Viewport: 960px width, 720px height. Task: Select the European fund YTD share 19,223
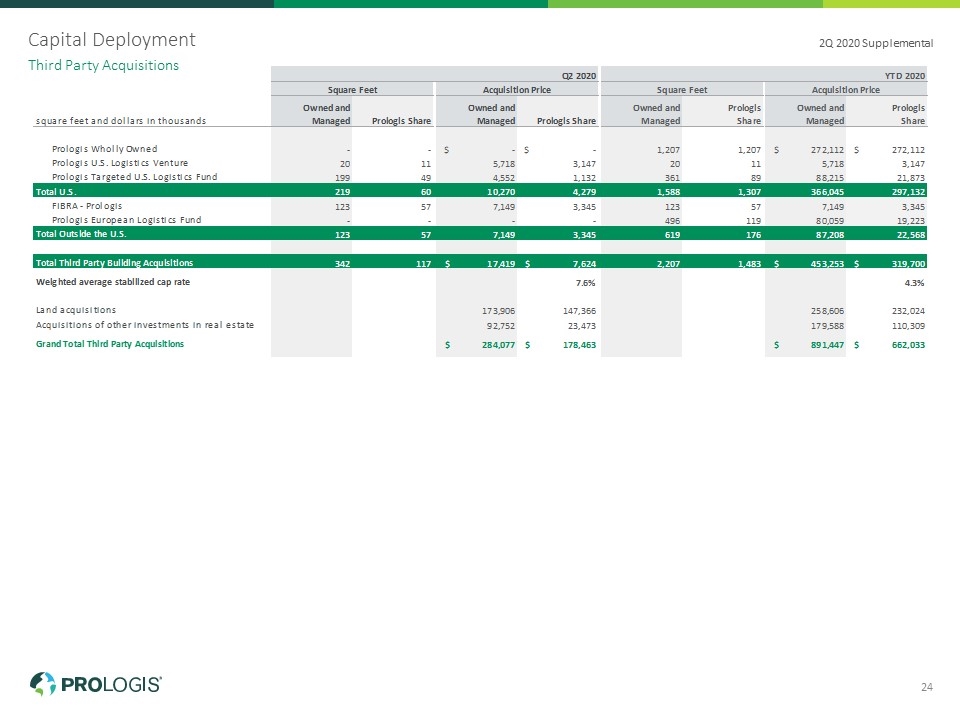click(910, 221)
